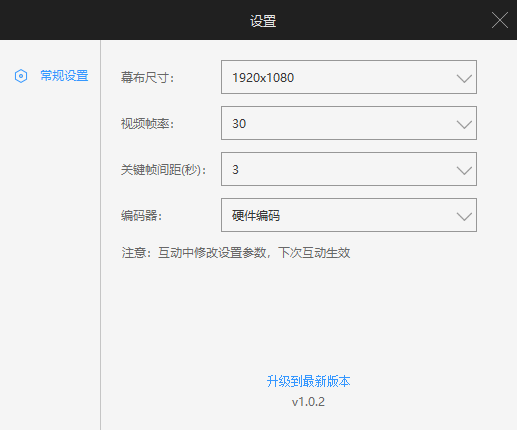Click the vertical divider beside the sidebar
This screenshot has height=430, width=517.
point(100,235)
